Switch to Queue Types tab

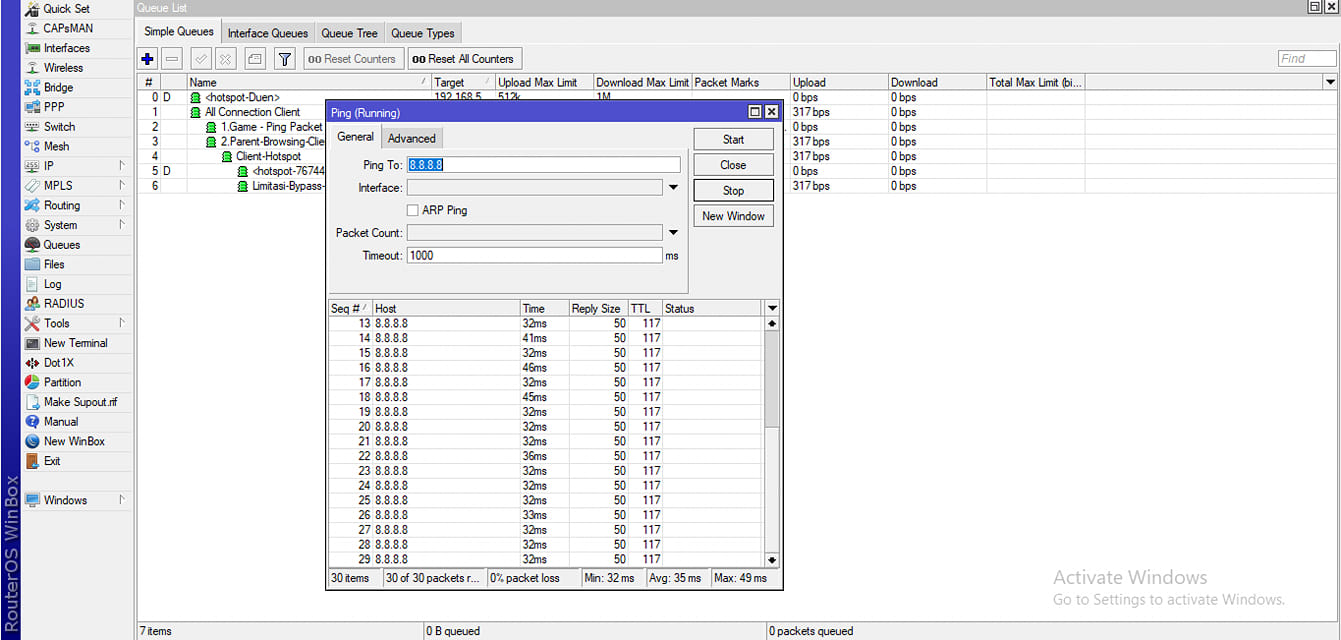coord(422,33)
